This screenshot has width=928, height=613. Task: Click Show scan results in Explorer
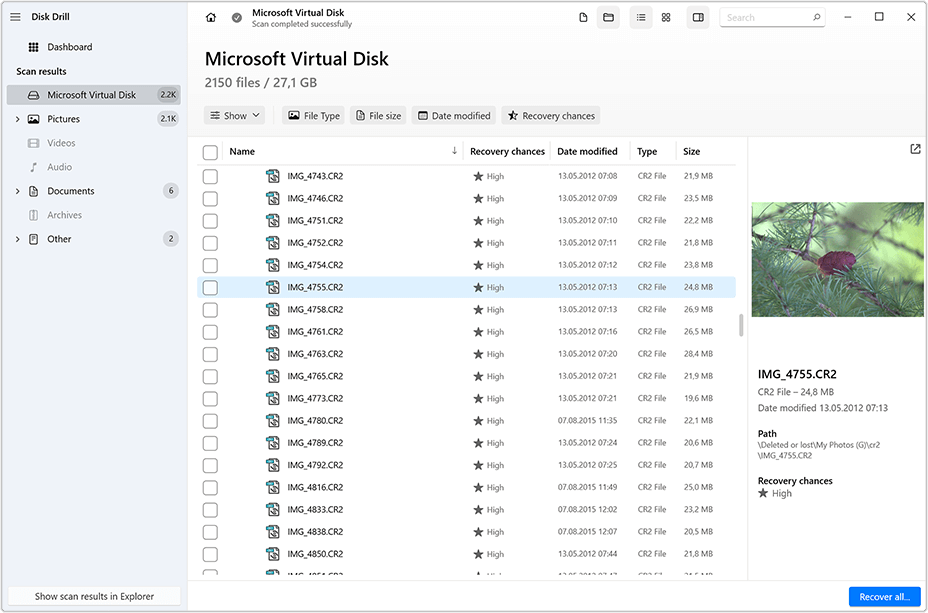94,596
